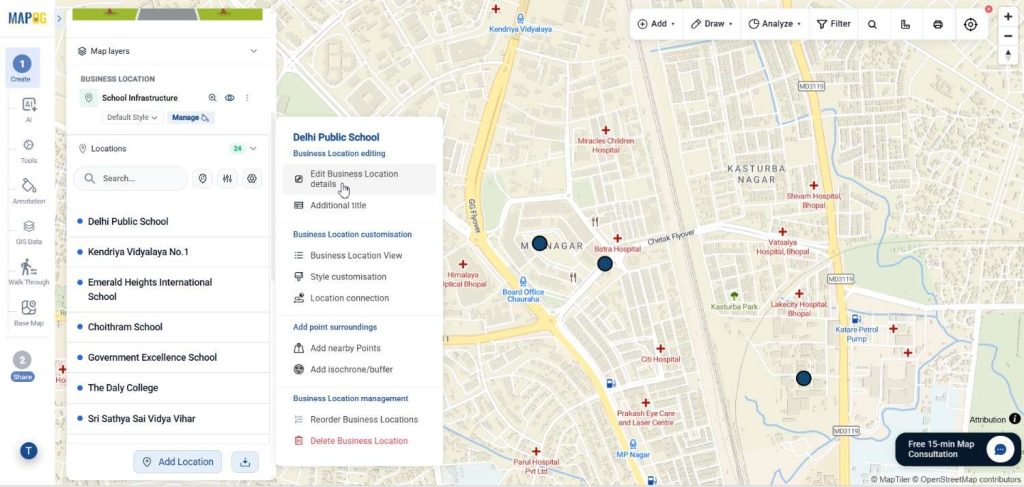
Task: Select map marker over M P Nagar label
Action: point(539,244)
